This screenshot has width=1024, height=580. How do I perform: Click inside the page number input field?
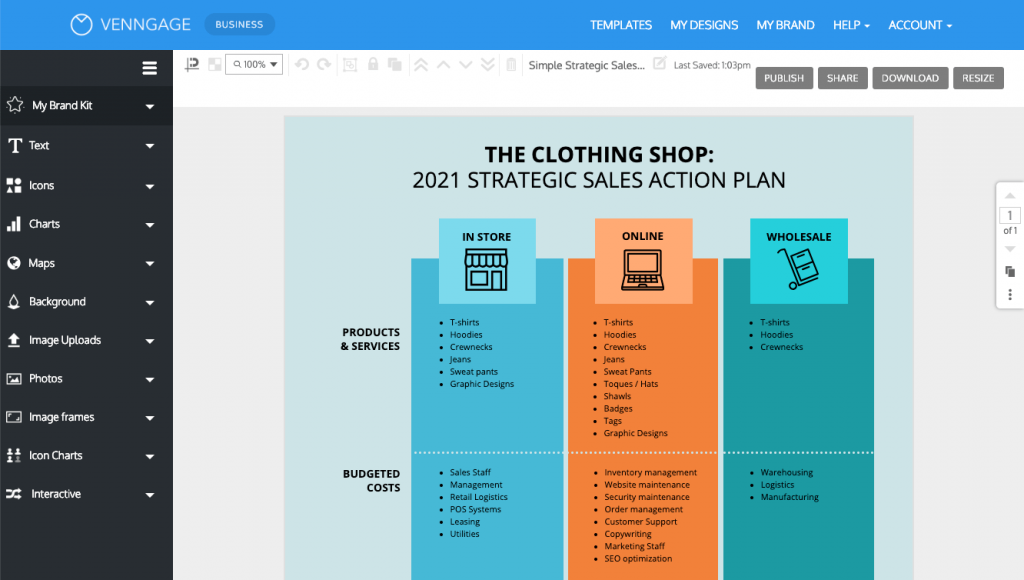1009,215
